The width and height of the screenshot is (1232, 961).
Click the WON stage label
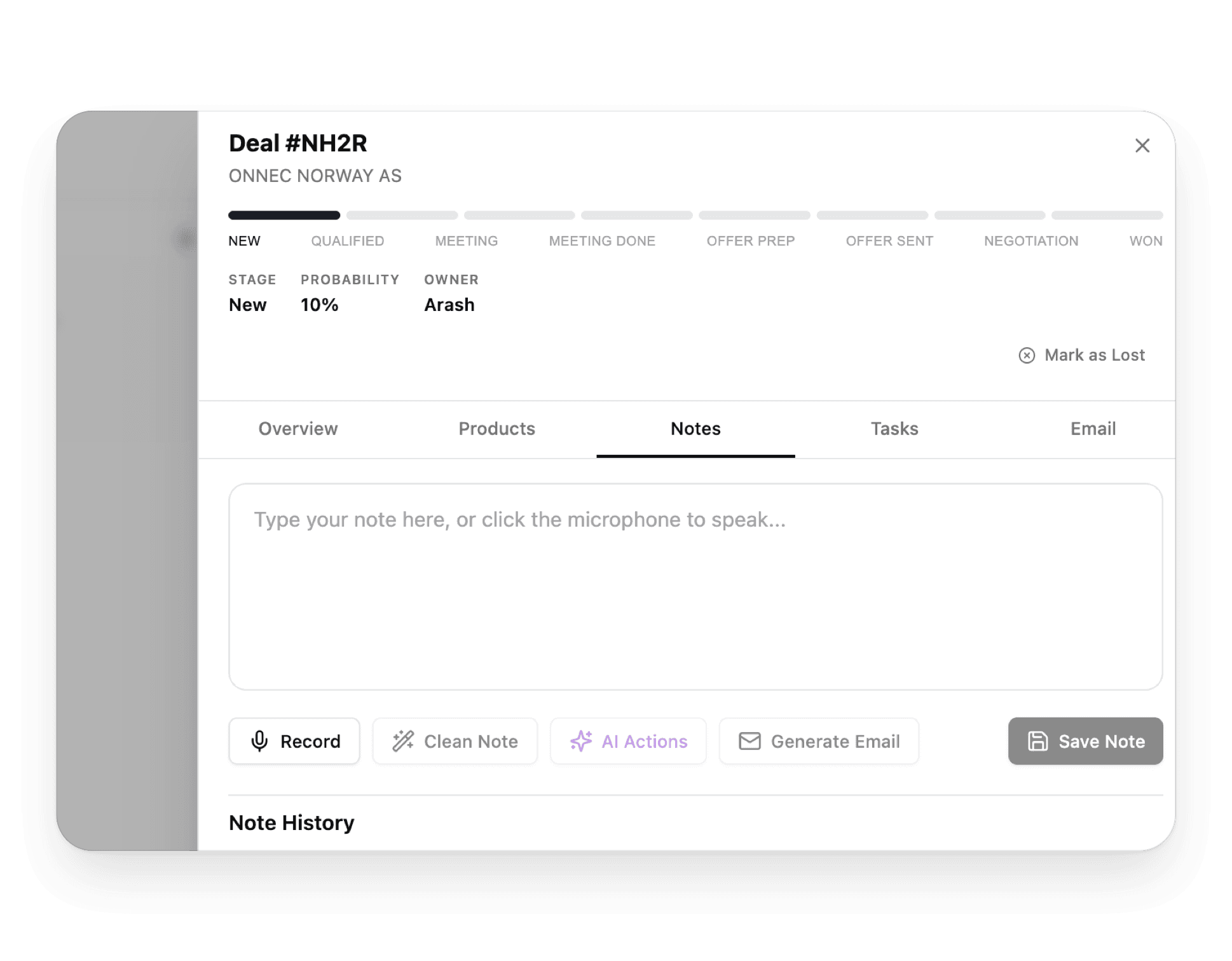pyautogui.click(x=1146, y=241)
